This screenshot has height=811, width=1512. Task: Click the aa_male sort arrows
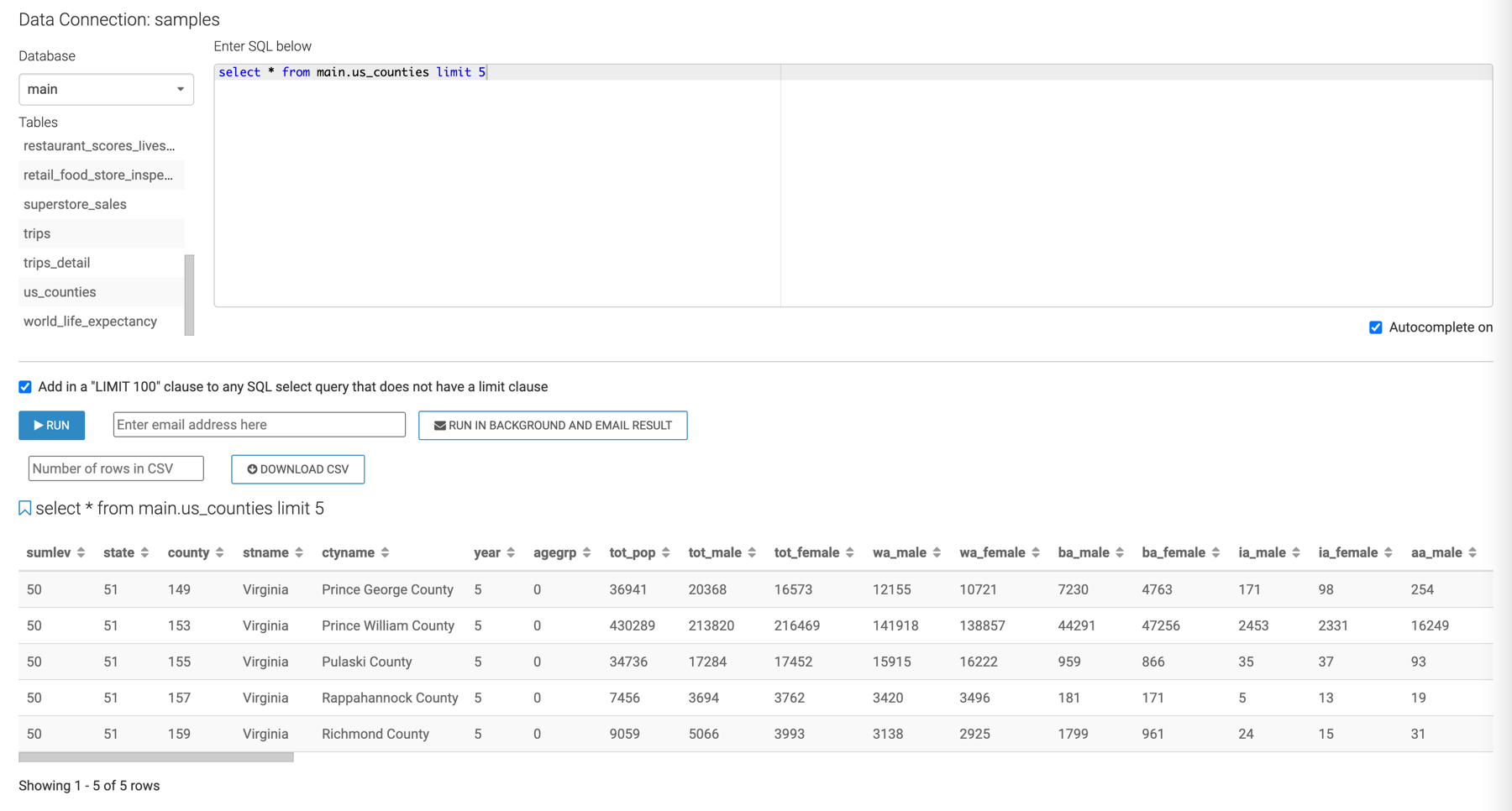(x=1473, y=552)
